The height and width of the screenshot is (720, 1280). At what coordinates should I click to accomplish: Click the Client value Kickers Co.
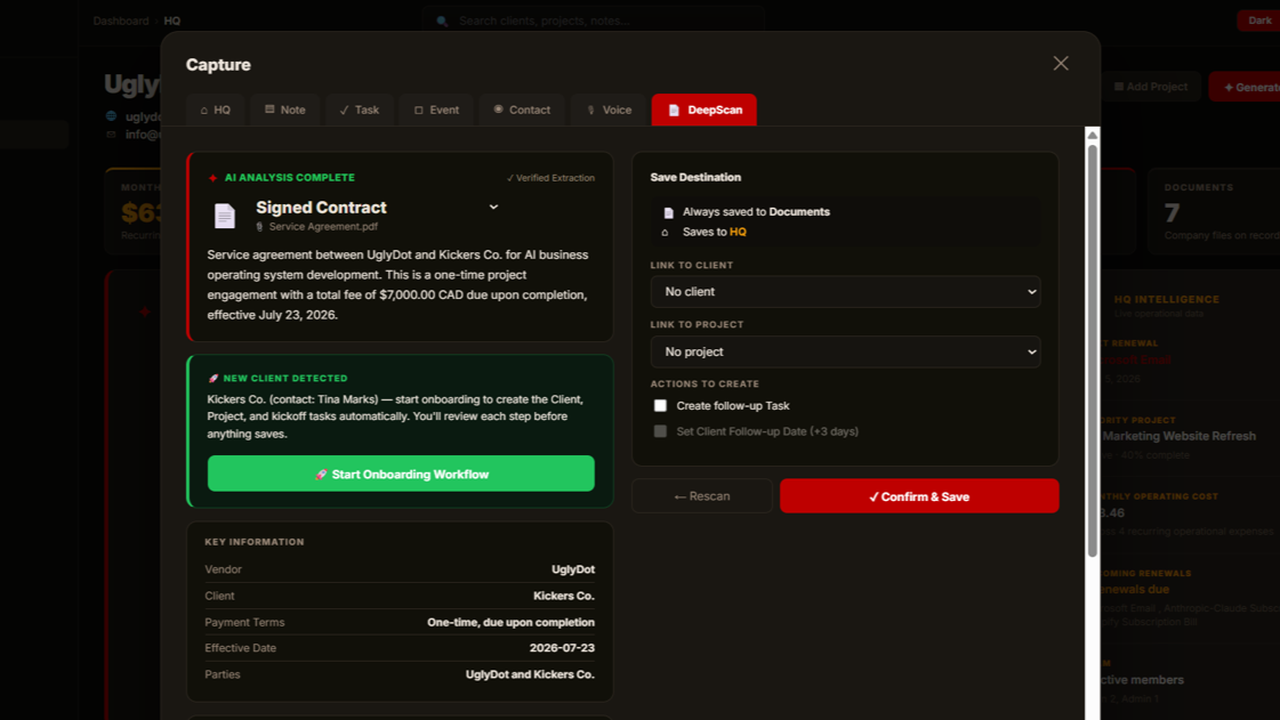[564, 596]
